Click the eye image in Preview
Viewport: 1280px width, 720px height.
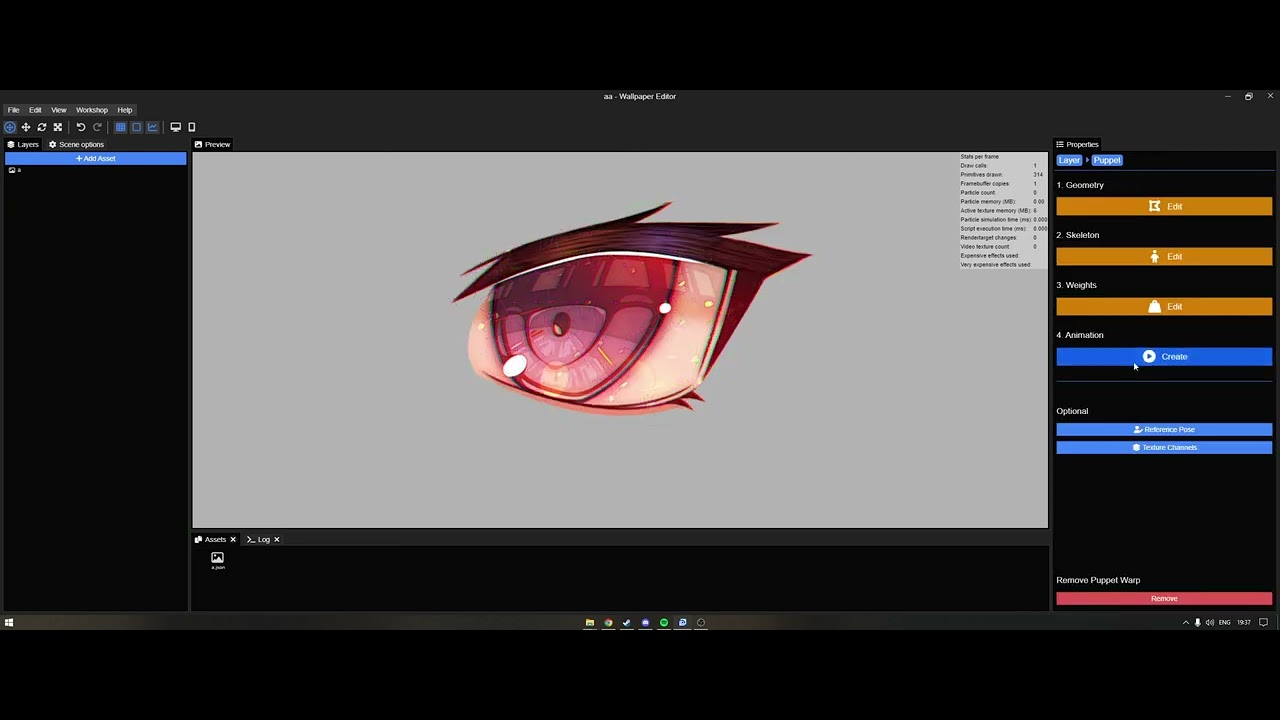(630, 308)
